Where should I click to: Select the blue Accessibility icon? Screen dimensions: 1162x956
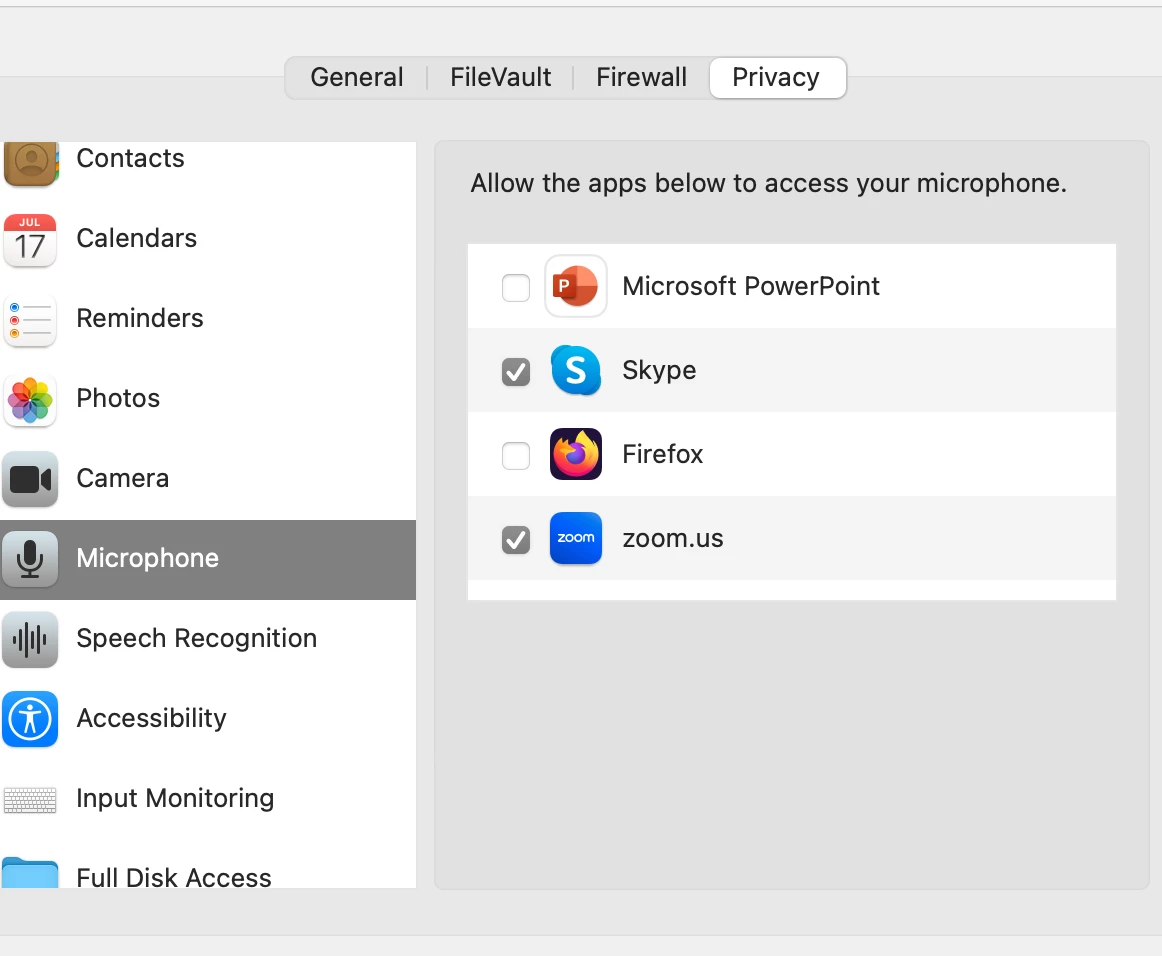coord(30,719)
